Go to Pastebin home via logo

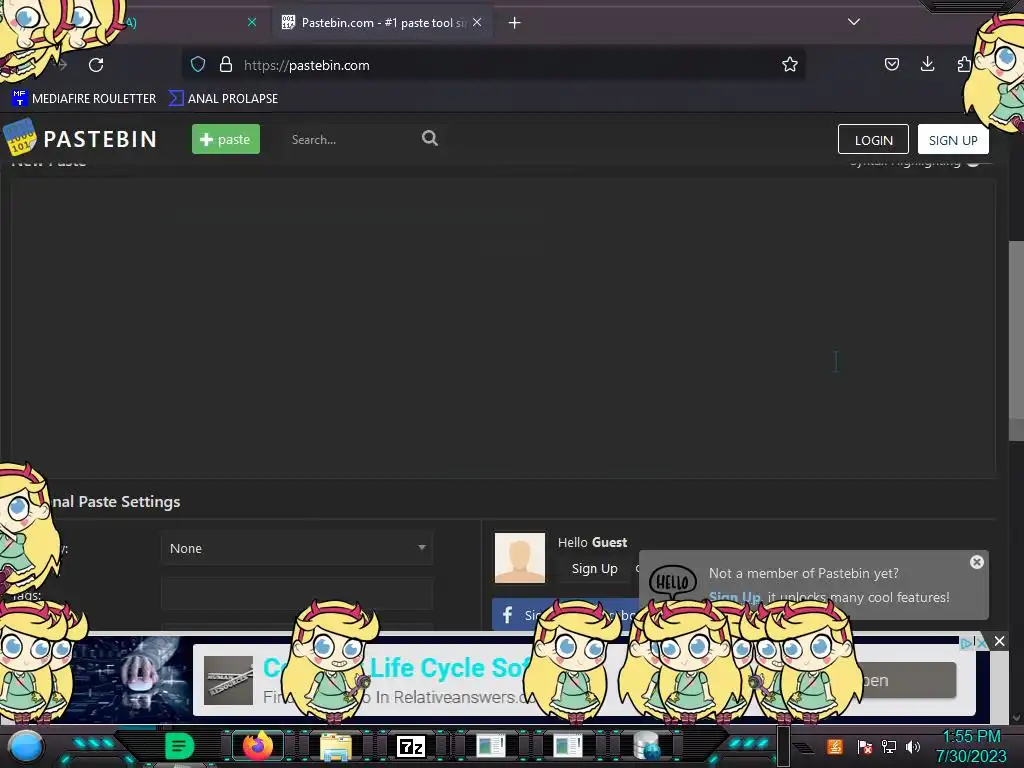80,138
